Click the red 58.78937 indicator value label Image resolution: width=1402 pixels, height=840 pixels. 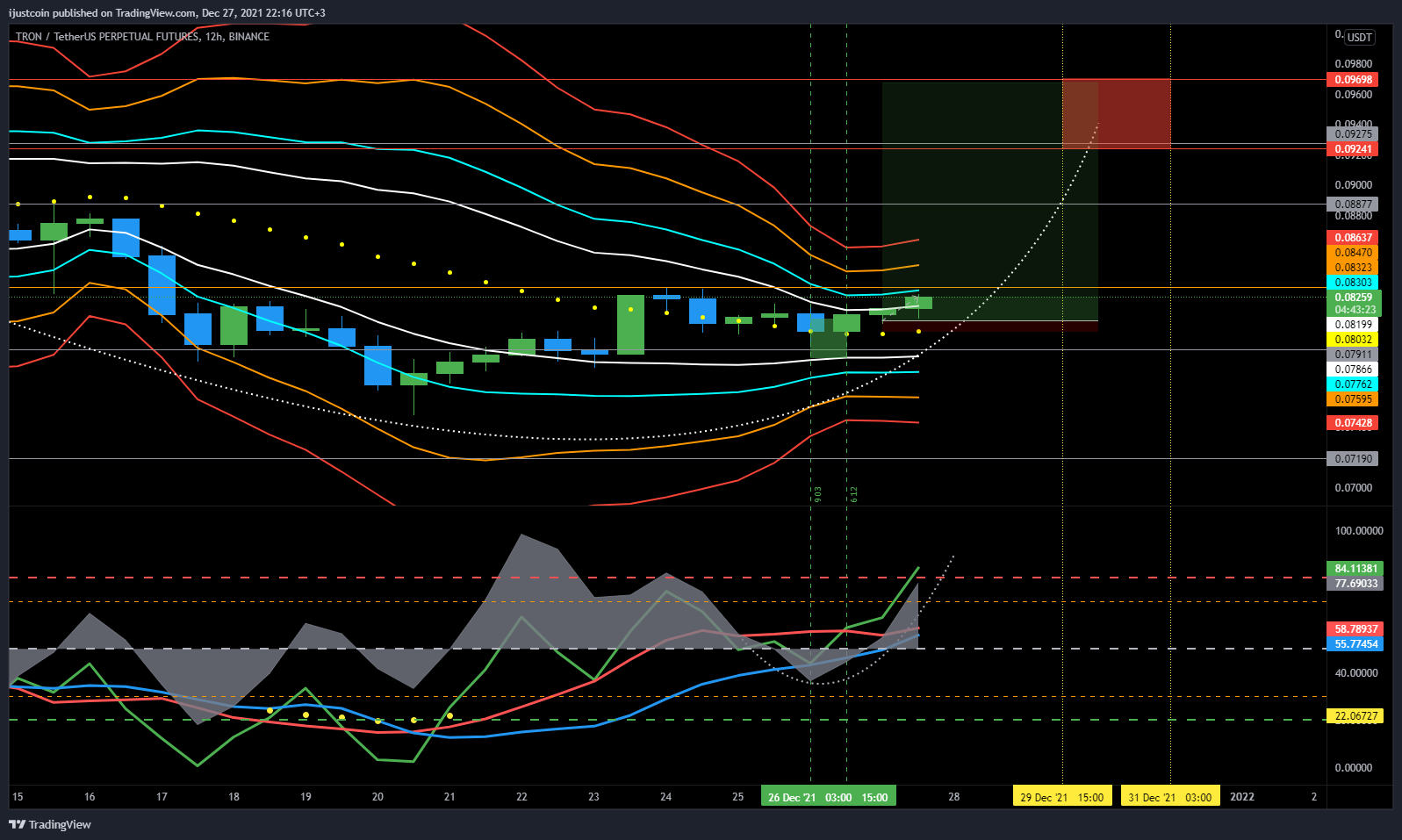pyautogui.click(x=1356, y=629)
